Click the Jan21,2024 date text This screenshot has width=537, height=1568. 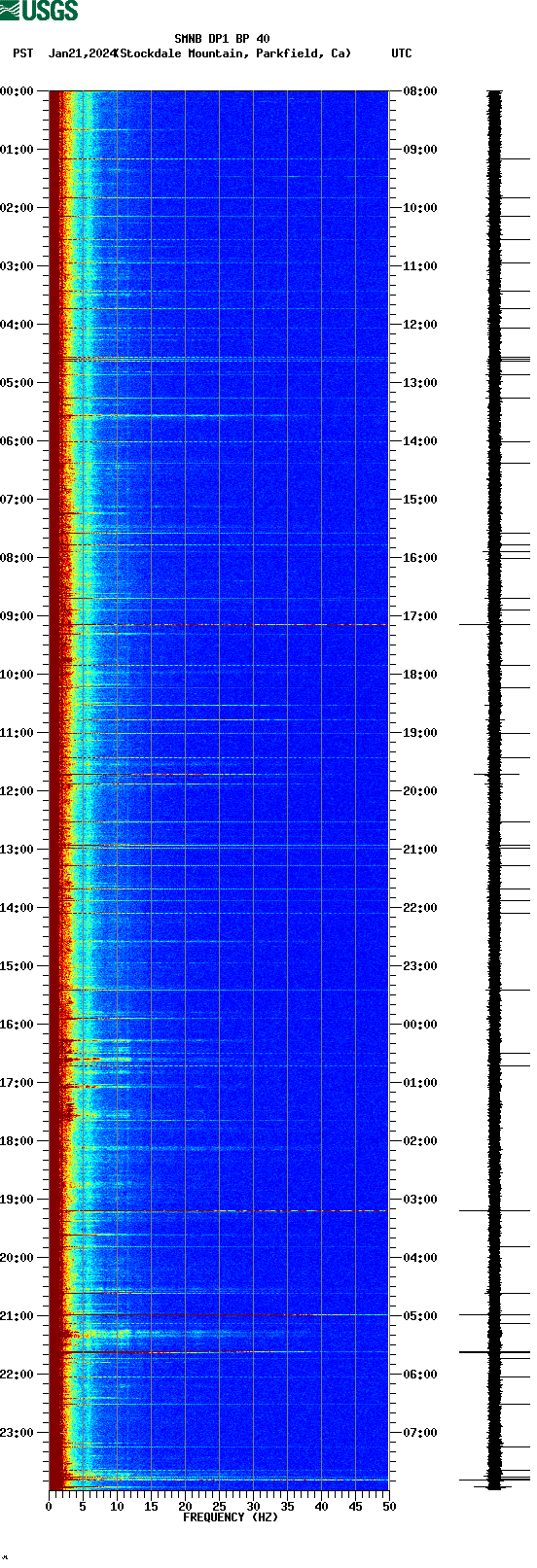coord(81,53)
